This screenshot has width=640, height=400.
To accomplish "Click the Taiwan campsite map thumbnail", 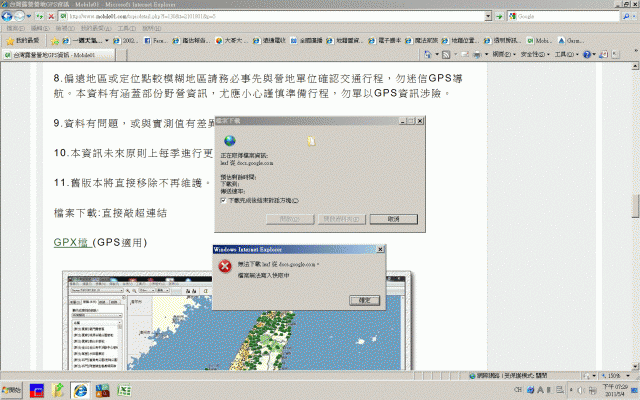I will pos(237,321).
